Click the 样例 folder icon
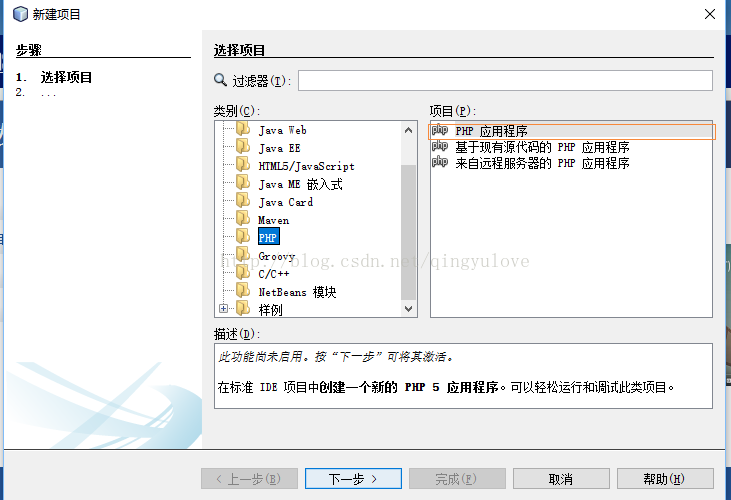Image resolution: width=731 pixels, height=500 pixels. click(x=243, y=308)
